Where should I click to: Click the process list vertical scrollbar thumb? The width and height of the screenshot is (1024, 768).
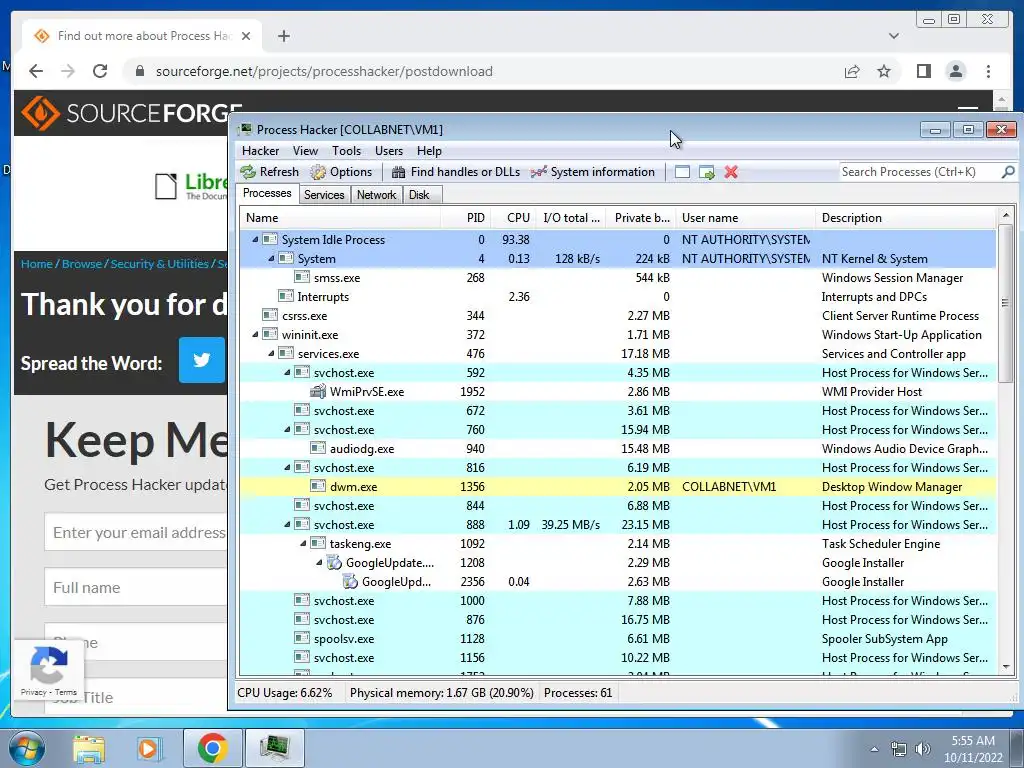tap(1006, 302)
